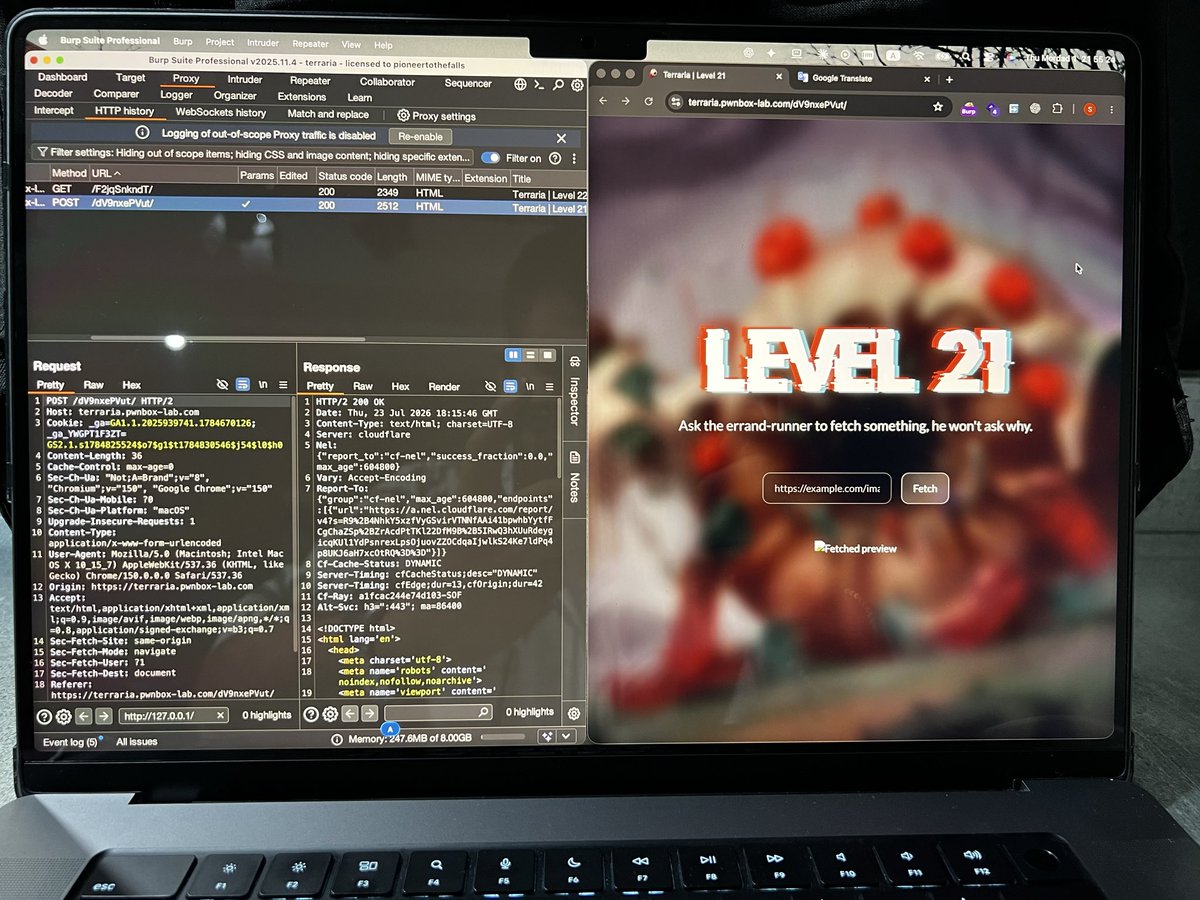Switch to Intruder tab
The height and width of the screenshot is (900, 1200).
[x=245, y=80]
